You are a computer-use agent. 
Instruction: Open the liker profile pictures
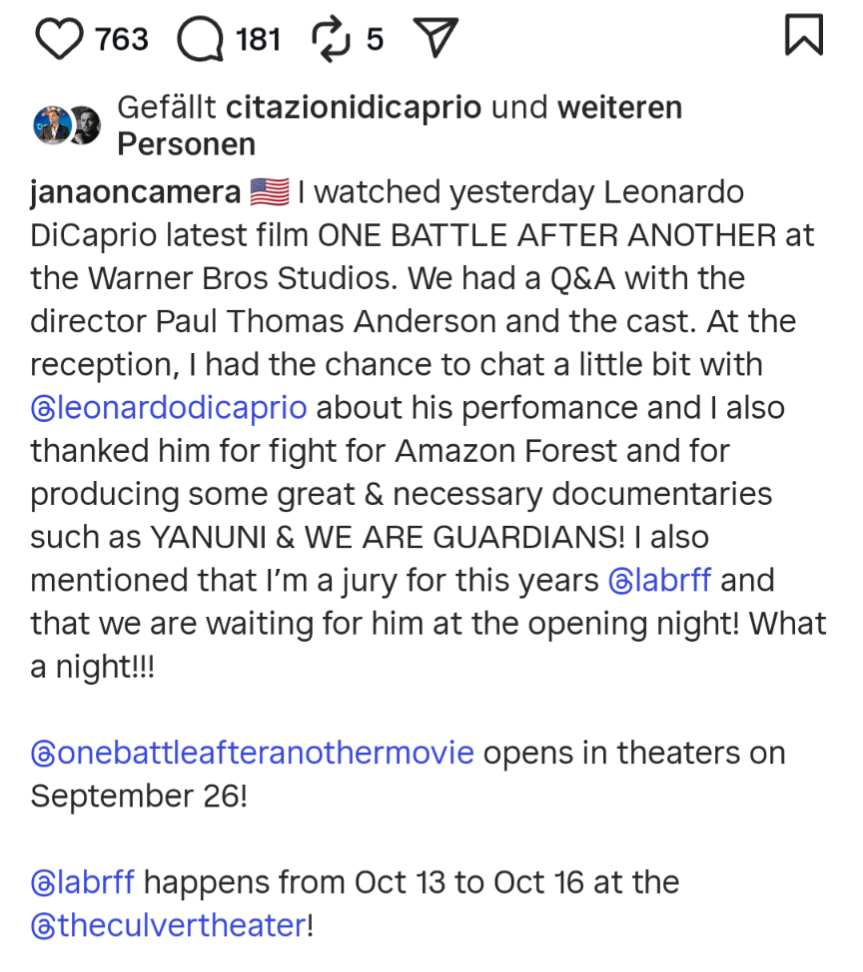point(67,125)
